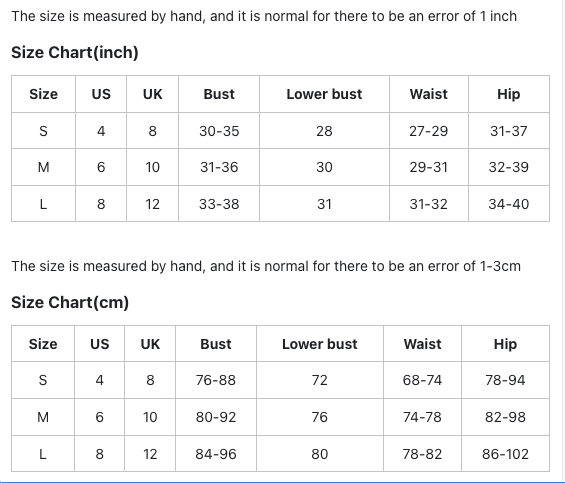Click the 30-35 bust cell for size S
Viewport: 565px width, 483px height.
pyautogui.click(x=219, y=131)
